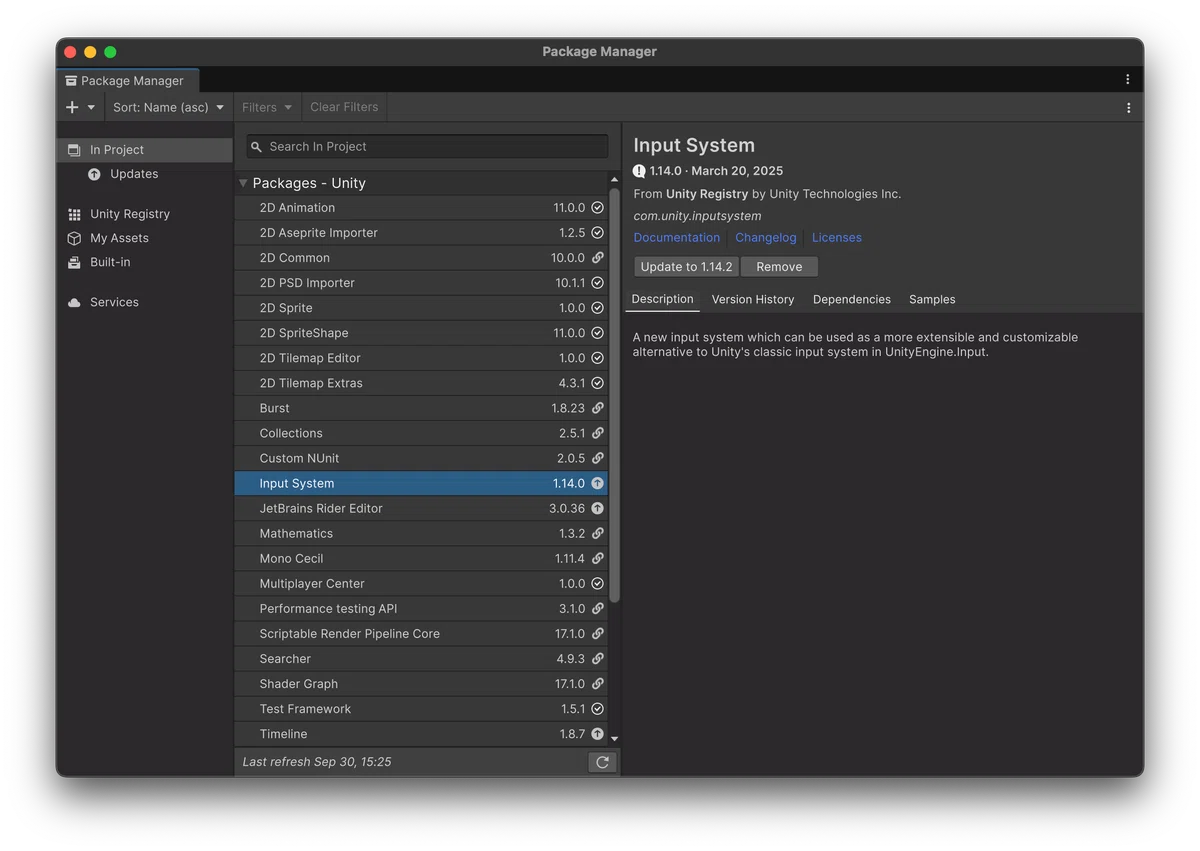Select the 2D PSD Importer package
Viewport: 1200px width, 851px height.
[x=421, y=283]
